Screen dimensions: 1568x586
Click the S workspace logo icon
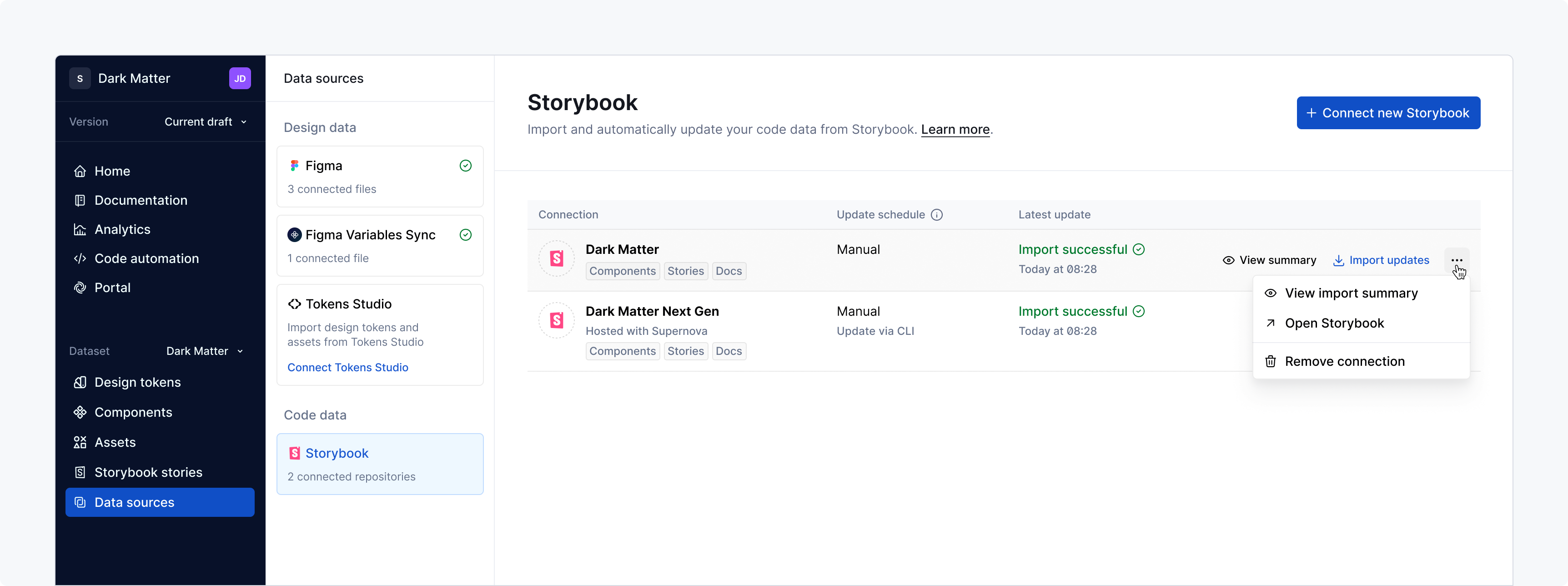click(x=80, y=79)
